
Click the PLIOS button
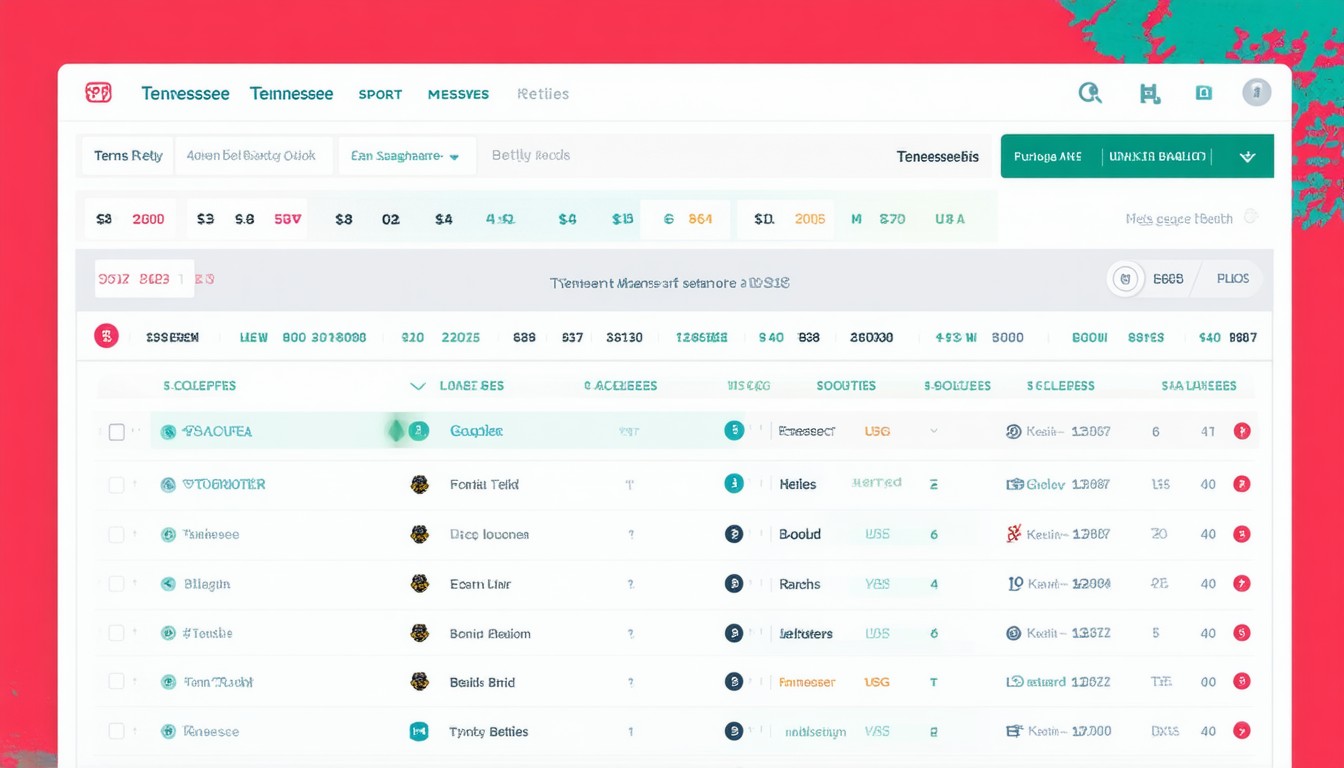click(1232, 280)
